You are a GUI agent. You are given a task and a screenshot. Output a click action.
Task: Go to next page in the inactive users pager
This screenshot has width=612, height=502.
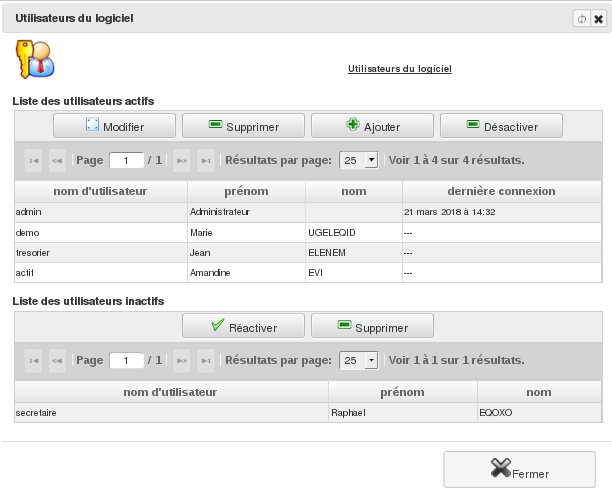(182, 361)
